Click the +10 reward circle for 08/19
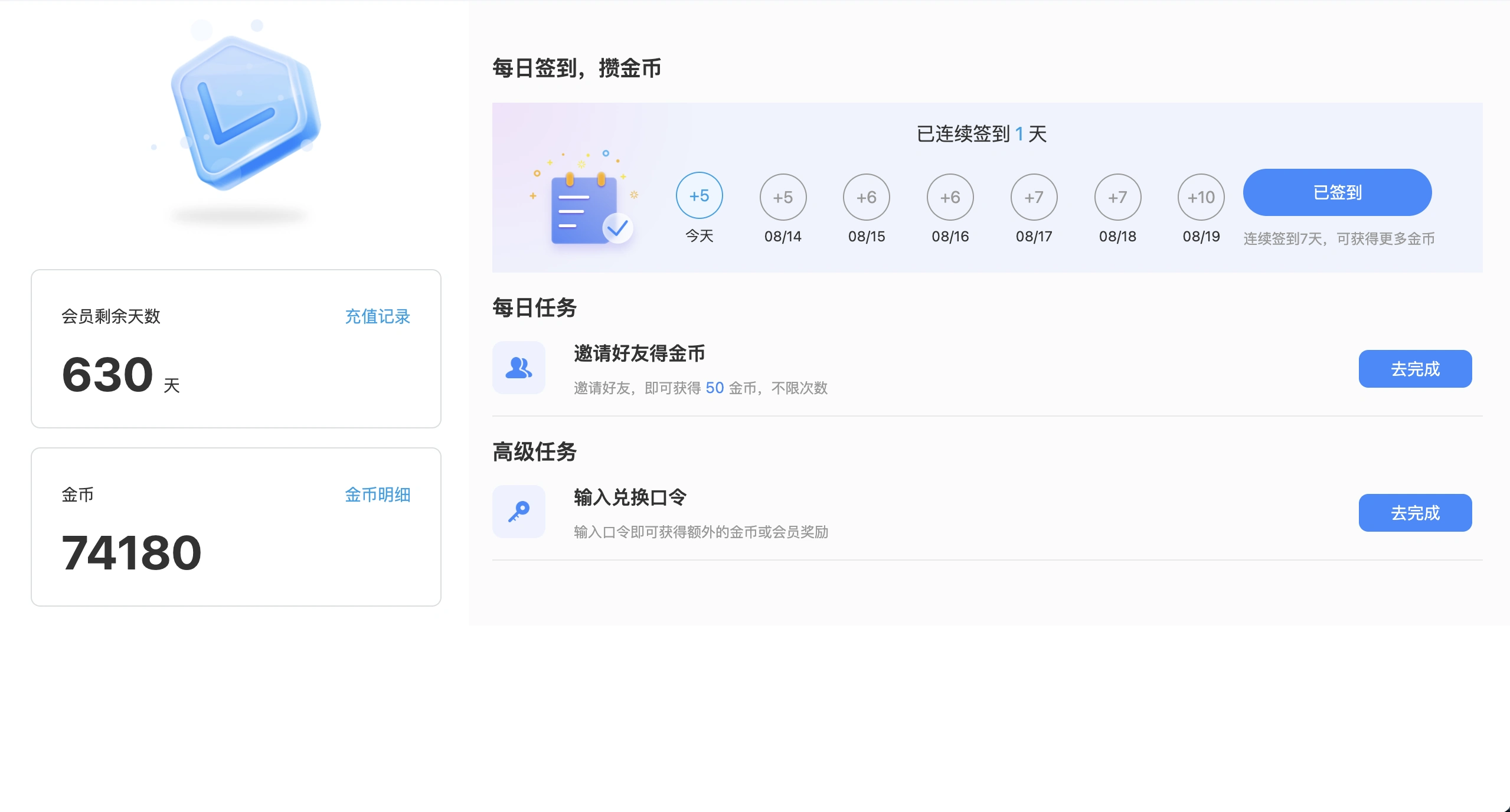Image resolution: width=1510 pixels, height=812 pixels. pos(1201,197)
